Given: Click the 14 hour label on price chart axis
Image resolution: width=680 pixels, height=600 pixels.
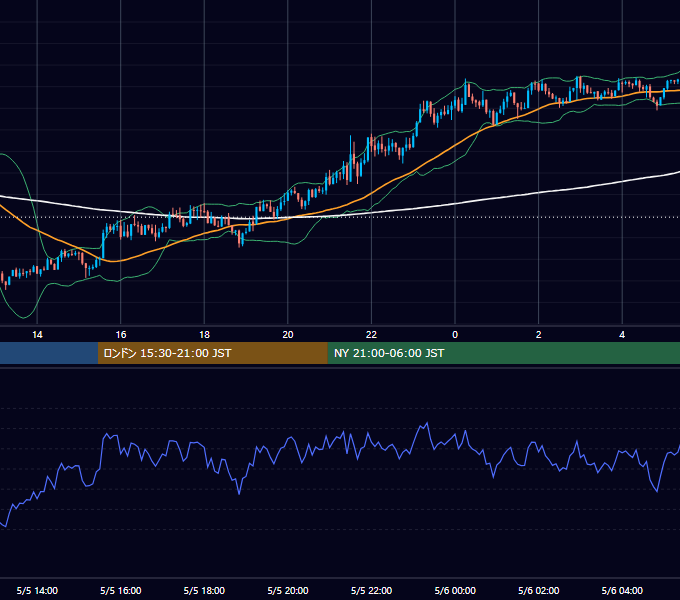Looking at the screenshot, I should point(37,335).
